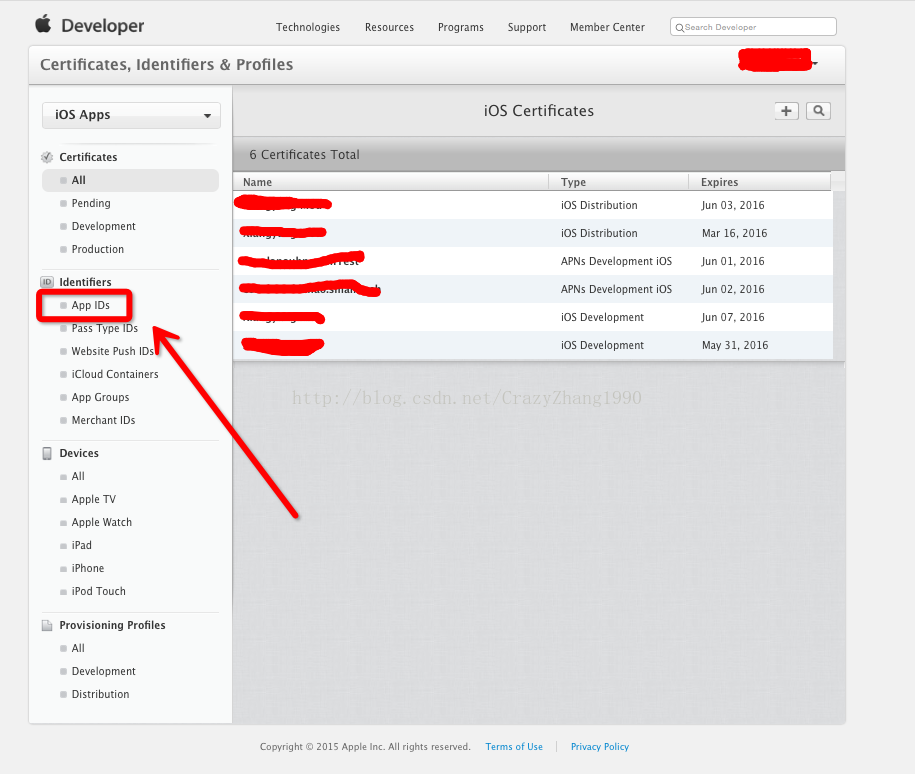
Task: Open the iOS Apps platform dropdown
Action: point(131,115)
